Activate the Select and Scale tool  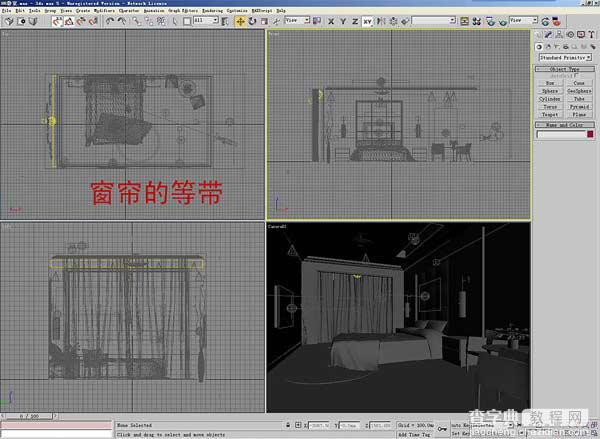coord(264,21)
